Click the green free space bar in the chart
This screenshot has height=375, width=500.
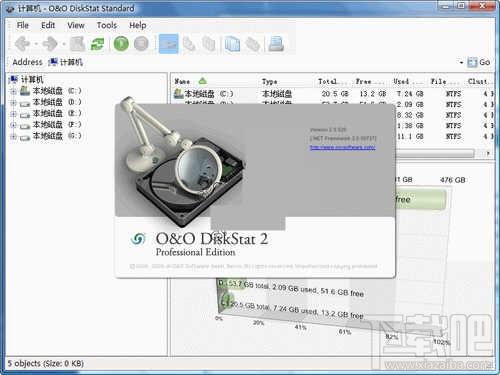pyautogui.click(x=421, y=199)
